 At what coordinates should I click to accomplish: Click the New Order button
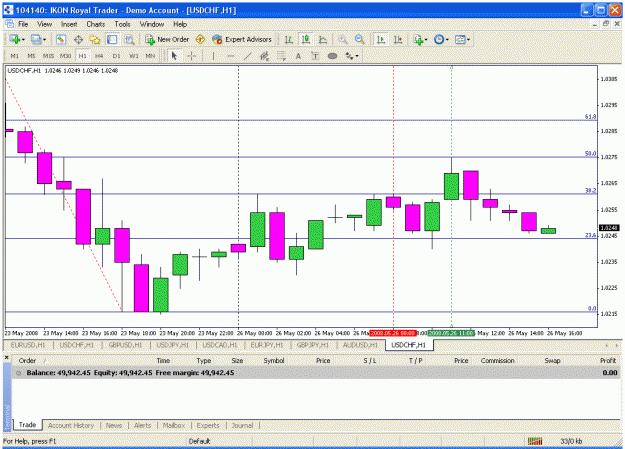pos(167,39)
